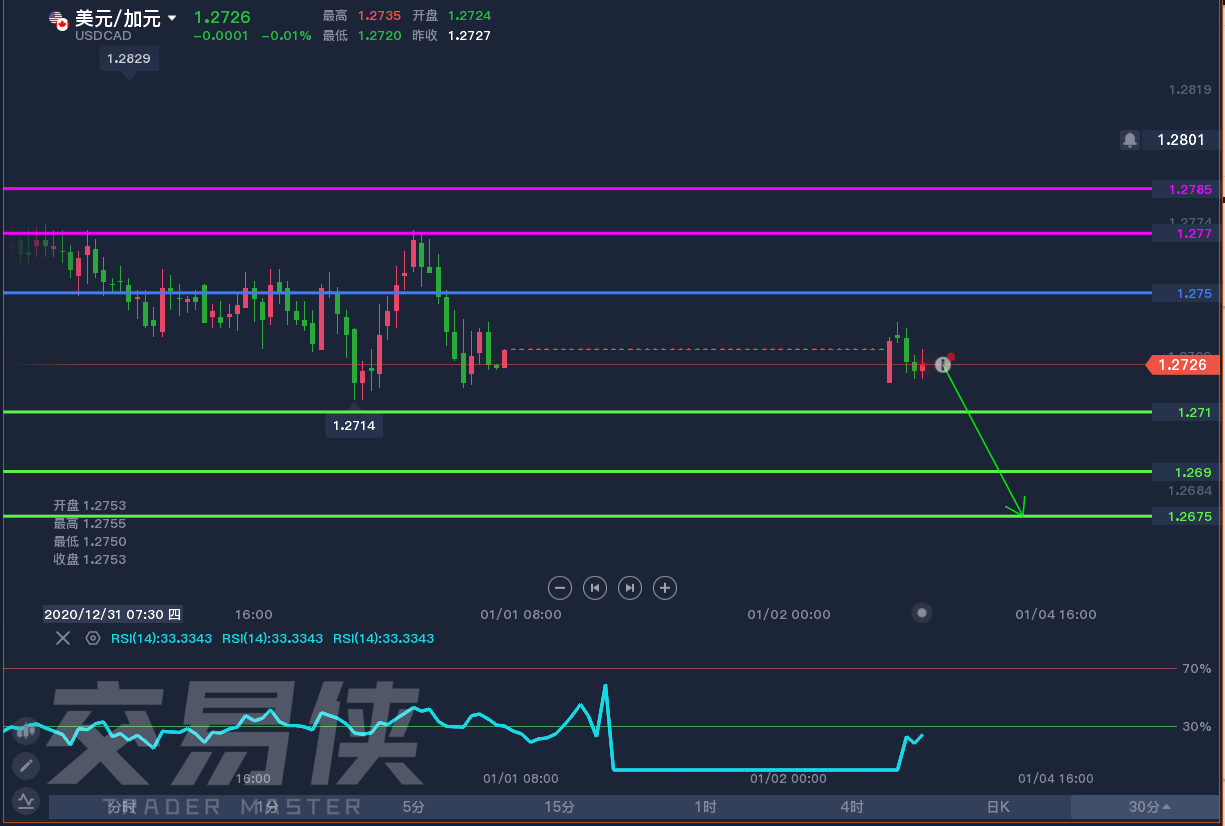Select the 1.275 blue line label

[1186, 294]
